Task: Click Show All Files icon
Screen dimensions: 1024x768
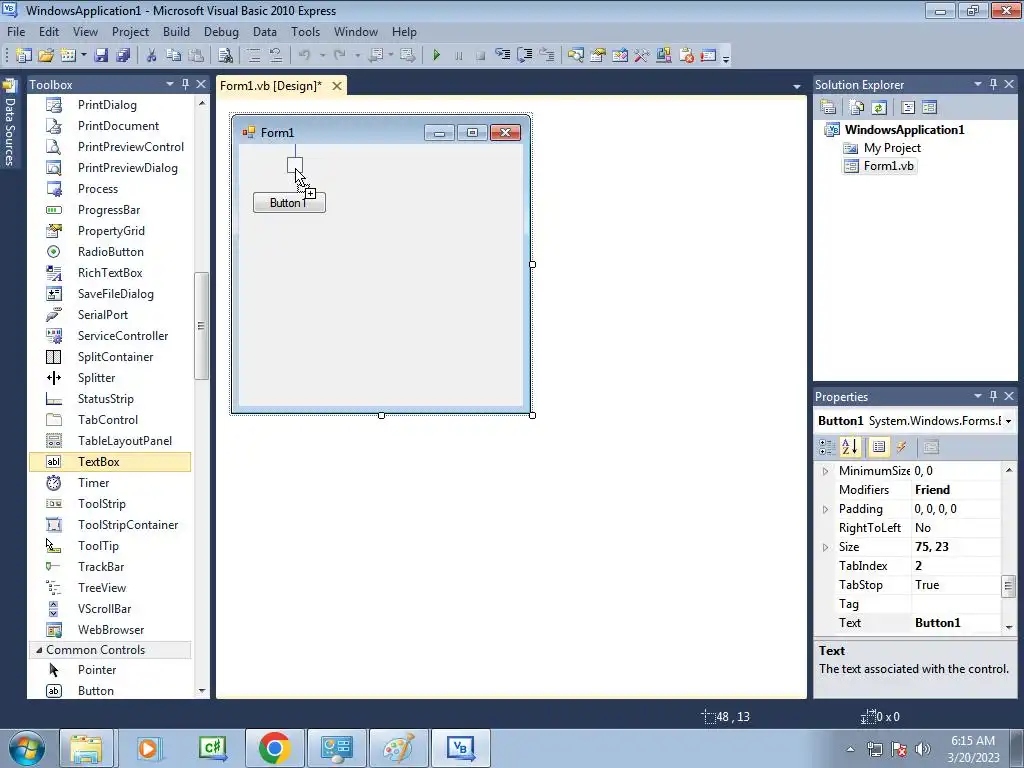Action: click(857, 107)
